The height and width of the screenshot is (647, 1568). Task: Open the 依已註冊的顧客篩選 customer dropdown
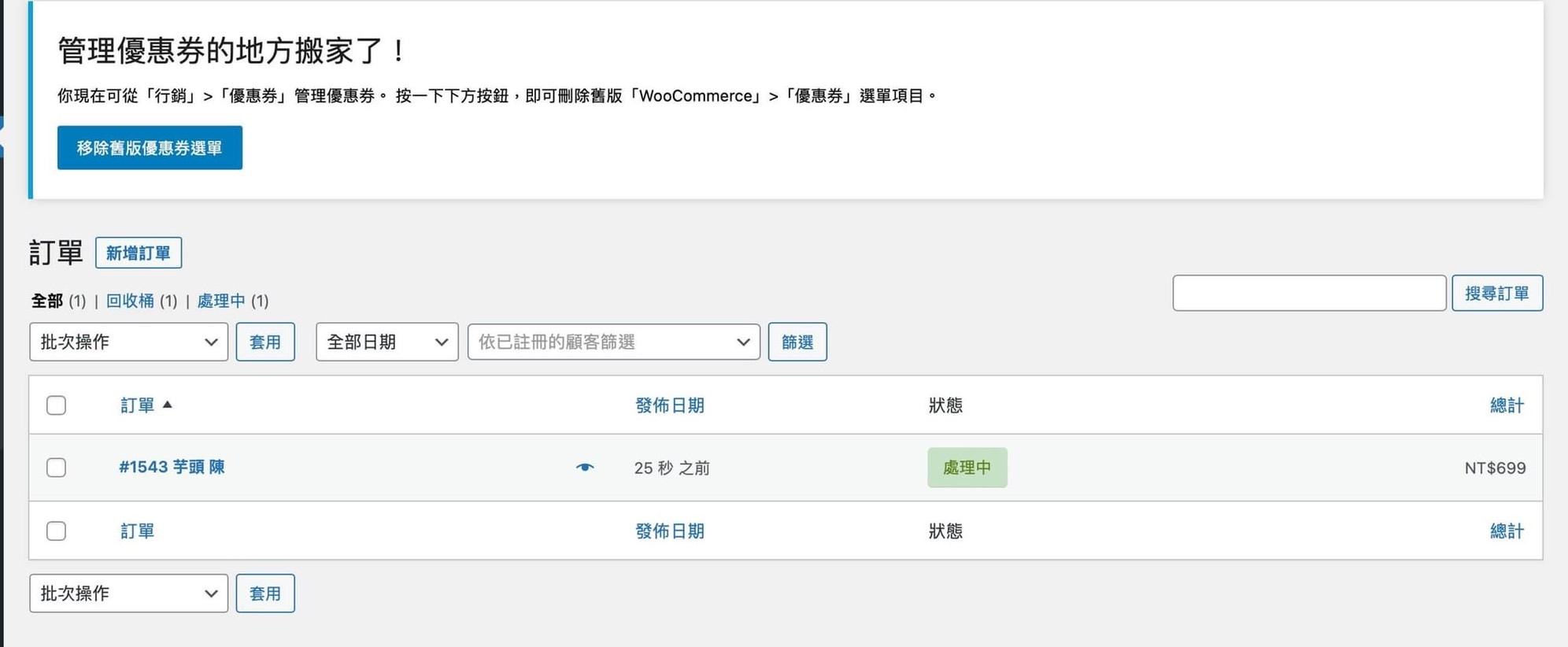pos(613,342)
